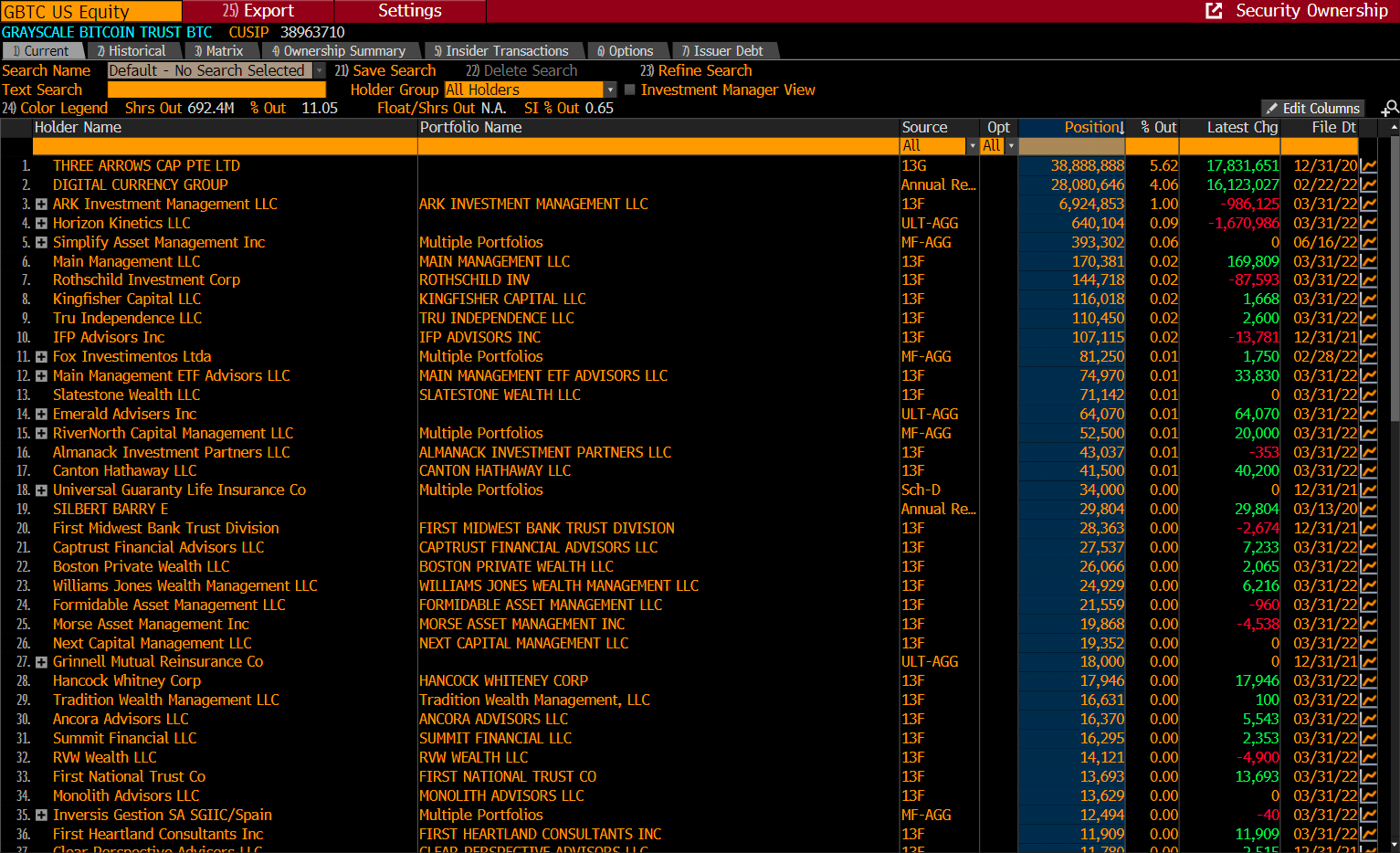Expand Main Management ETF Advisors holder

click(x=41, y=376)
